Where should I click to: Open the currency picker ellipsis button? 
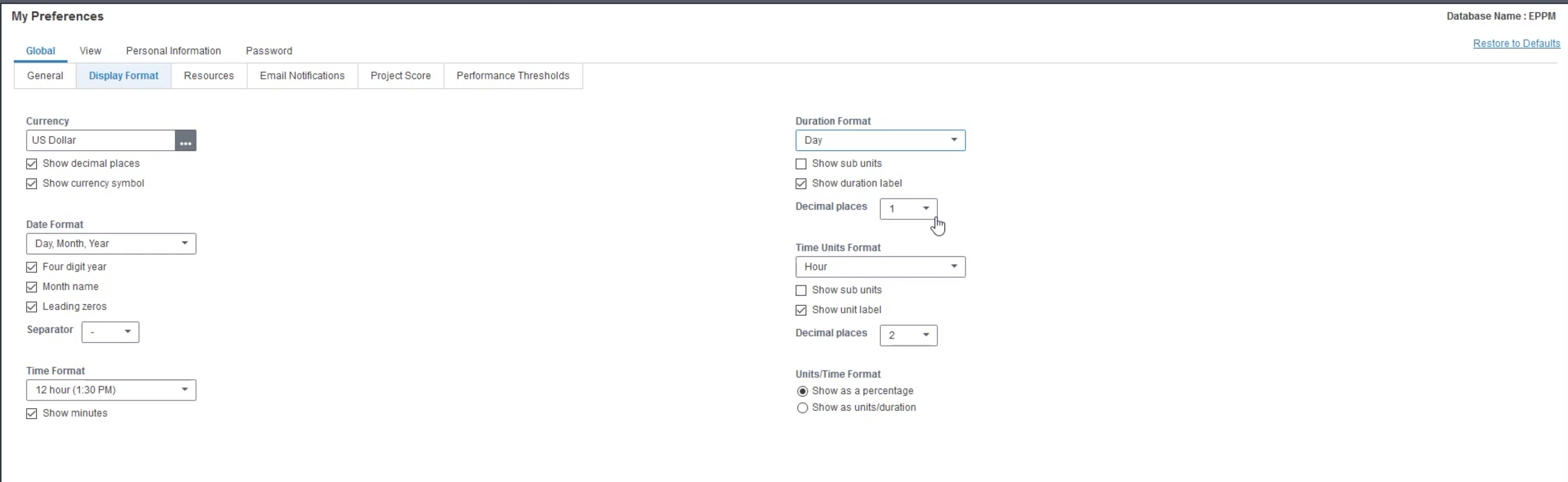click(186, 140)
